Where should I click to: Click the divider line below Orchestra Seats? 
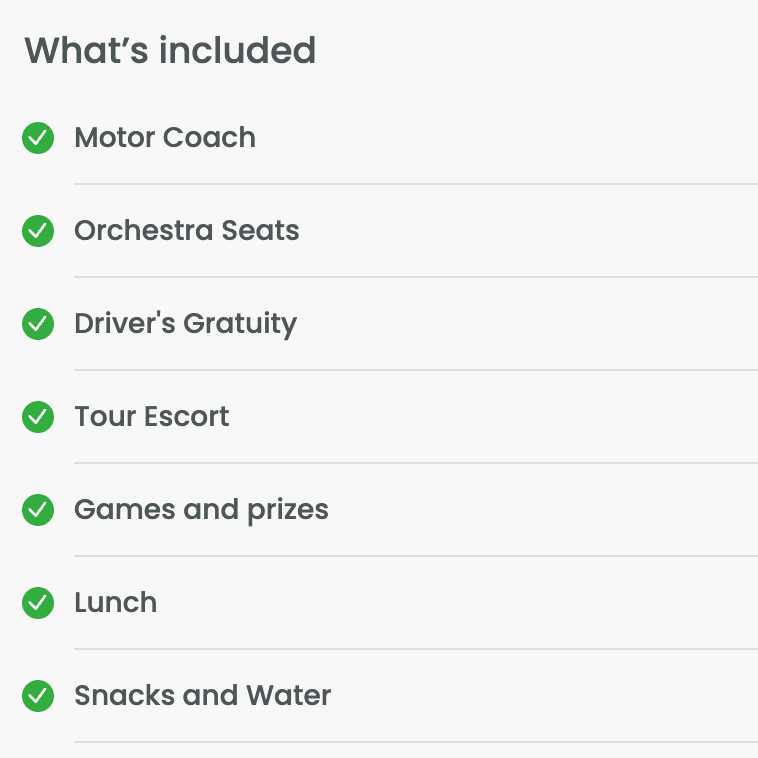[415, 277]
